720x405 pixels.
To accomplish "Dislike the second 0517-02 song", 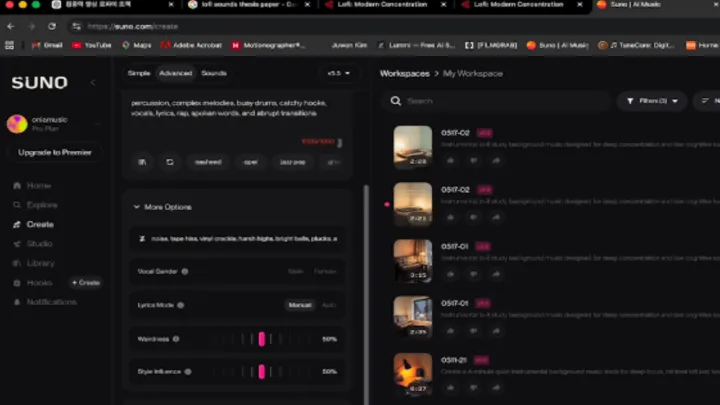I will tap(473, 218).
